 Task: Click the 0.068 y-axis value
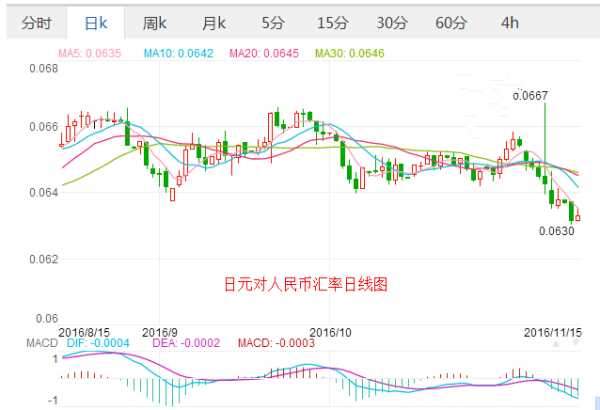(x=44, y=69)
